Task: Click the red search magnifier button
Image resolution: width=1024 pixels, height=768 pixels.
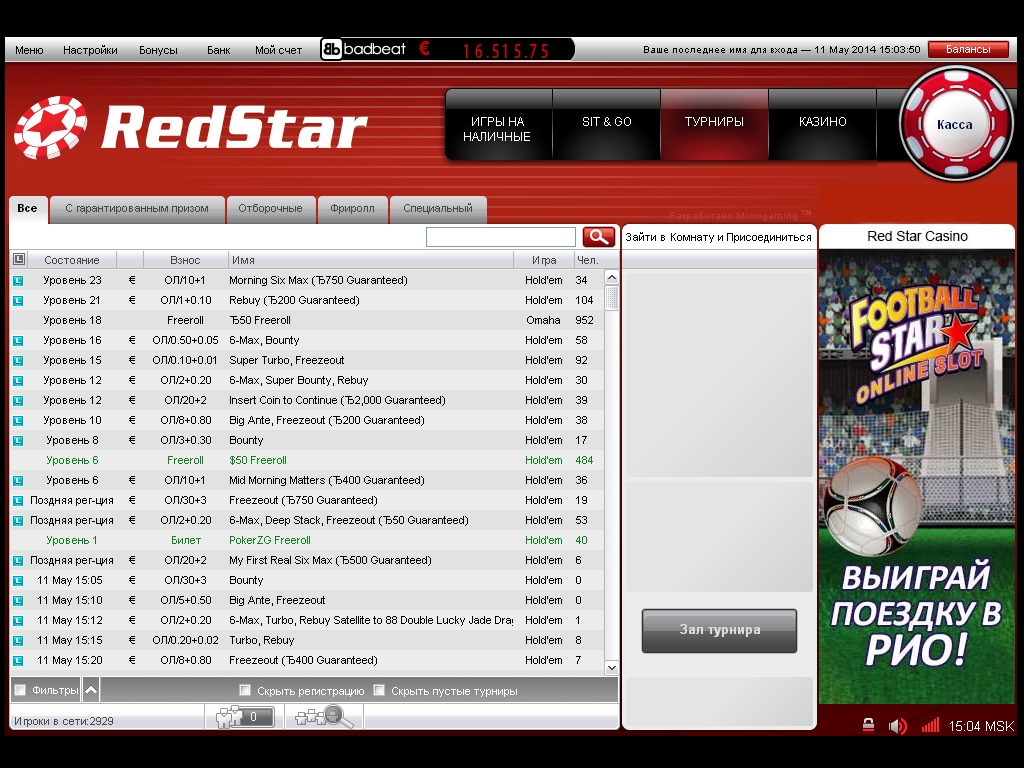Action: tap(599, 237)
